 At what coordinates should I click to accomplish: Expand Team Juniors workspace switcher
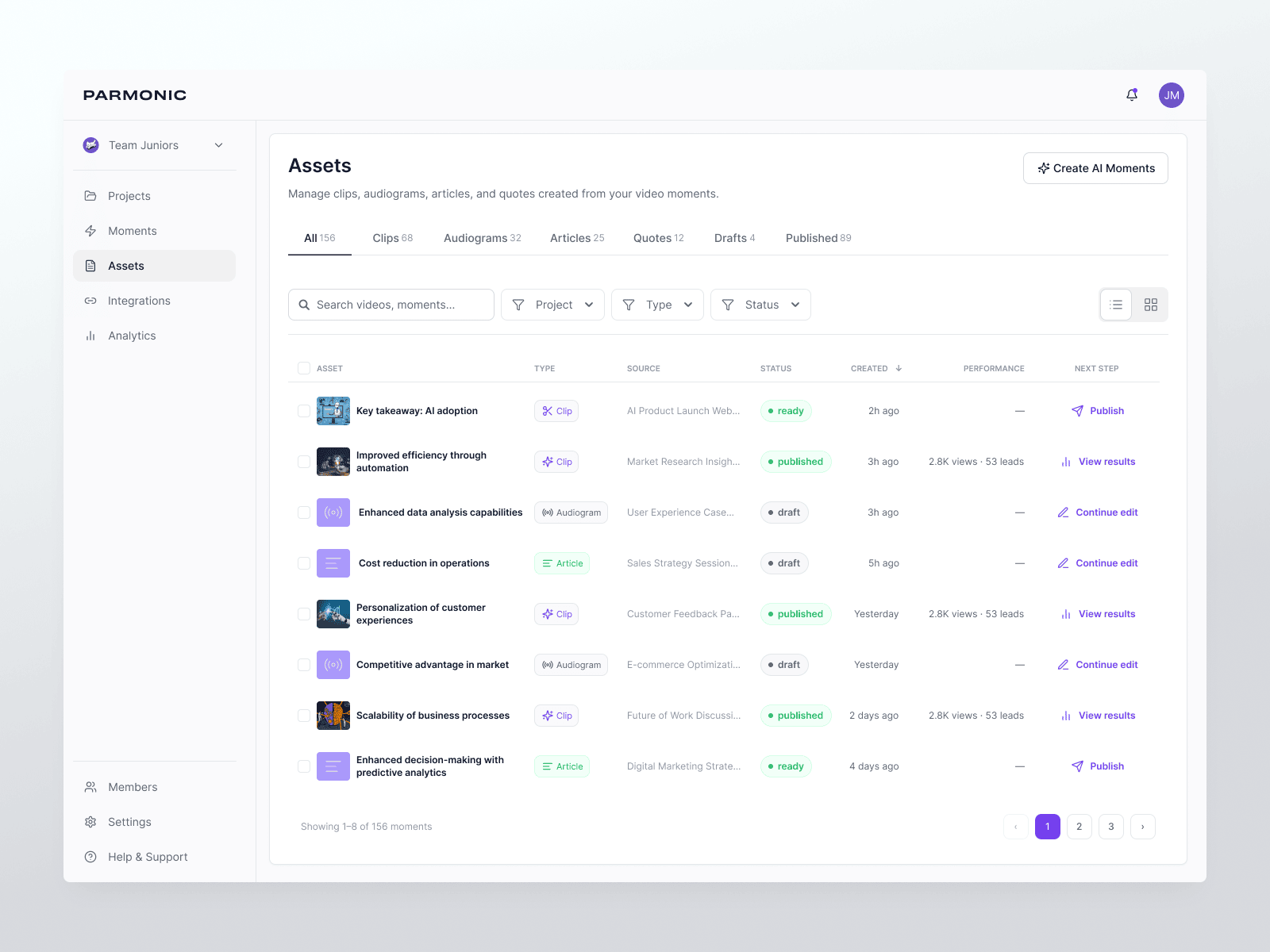coord(154,145)
